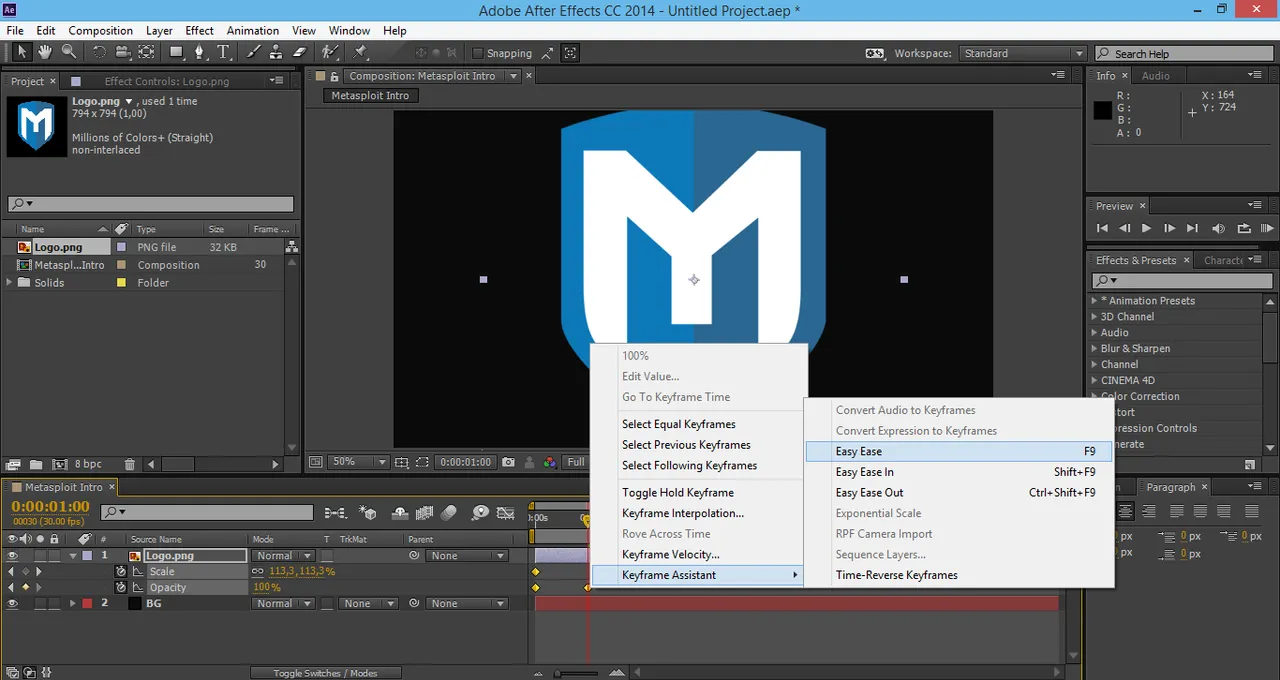Screen dimensions: 1280x680
Task: Hide the BG layer via eye icon
Action: [13, 604]
